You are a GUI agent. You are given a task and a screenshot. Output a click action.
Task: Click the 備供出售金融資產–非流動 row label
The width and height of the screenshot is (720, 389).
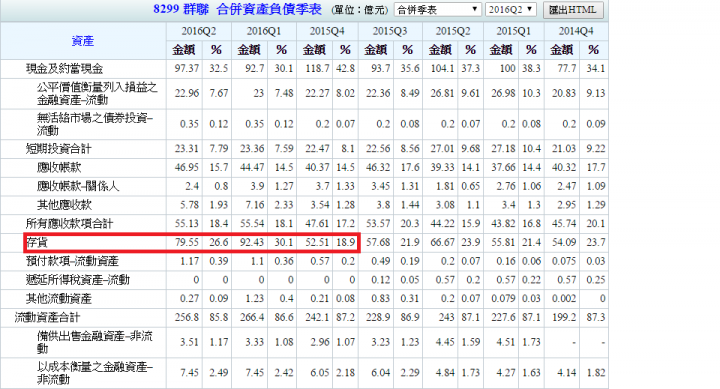tap(95, 343)
